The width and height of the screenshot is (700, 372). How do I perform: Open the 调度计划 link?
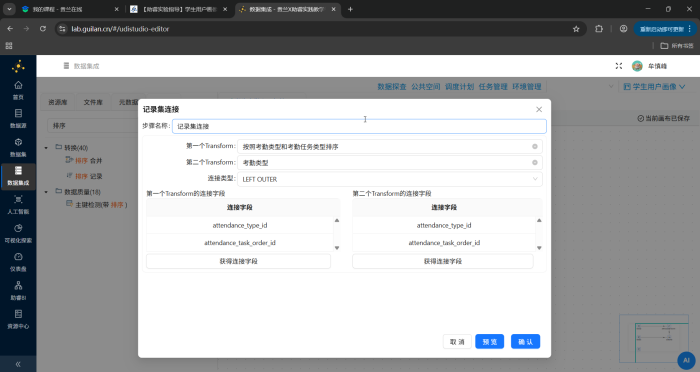[x=459, y=87]
